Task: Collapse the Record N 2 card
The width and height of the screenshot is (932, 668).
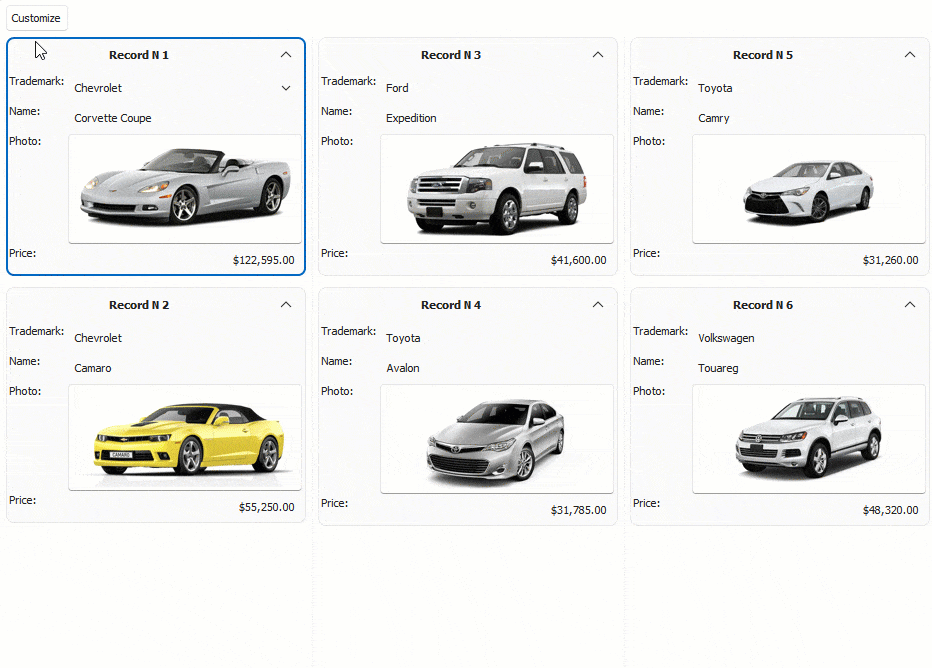Action: (285, 304)
